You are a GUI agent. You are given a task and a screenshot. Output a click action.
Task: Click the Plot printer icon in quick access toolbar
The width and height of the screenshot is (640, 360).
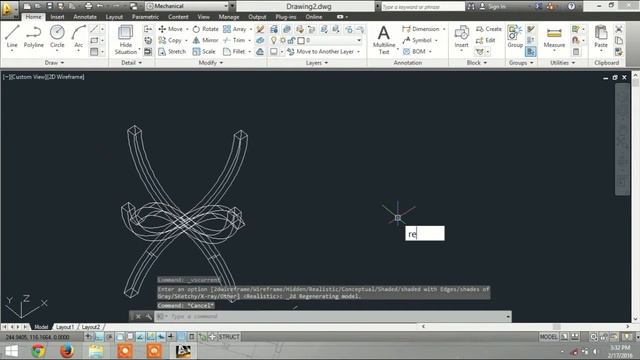(89, 6)
